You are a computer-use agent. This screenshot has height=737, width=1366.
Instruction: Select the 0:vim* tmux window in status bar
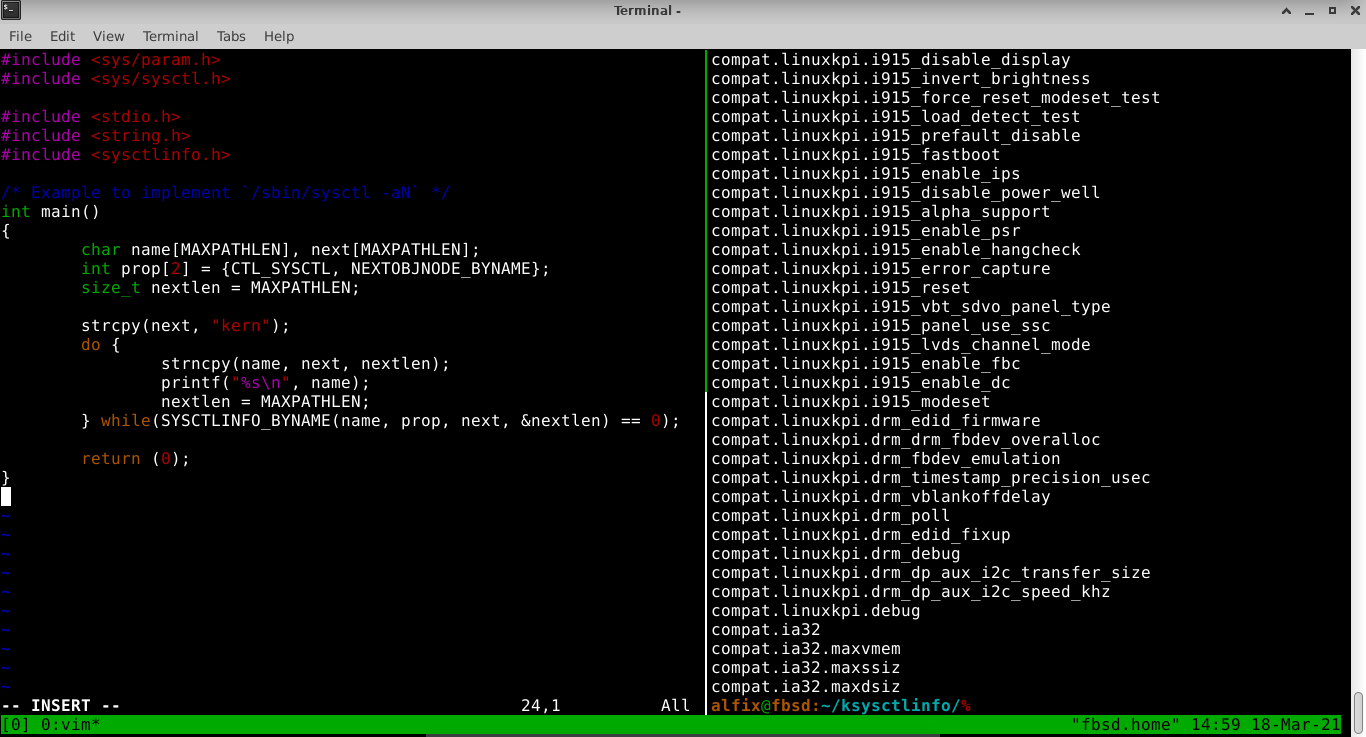tap(69, 724)
